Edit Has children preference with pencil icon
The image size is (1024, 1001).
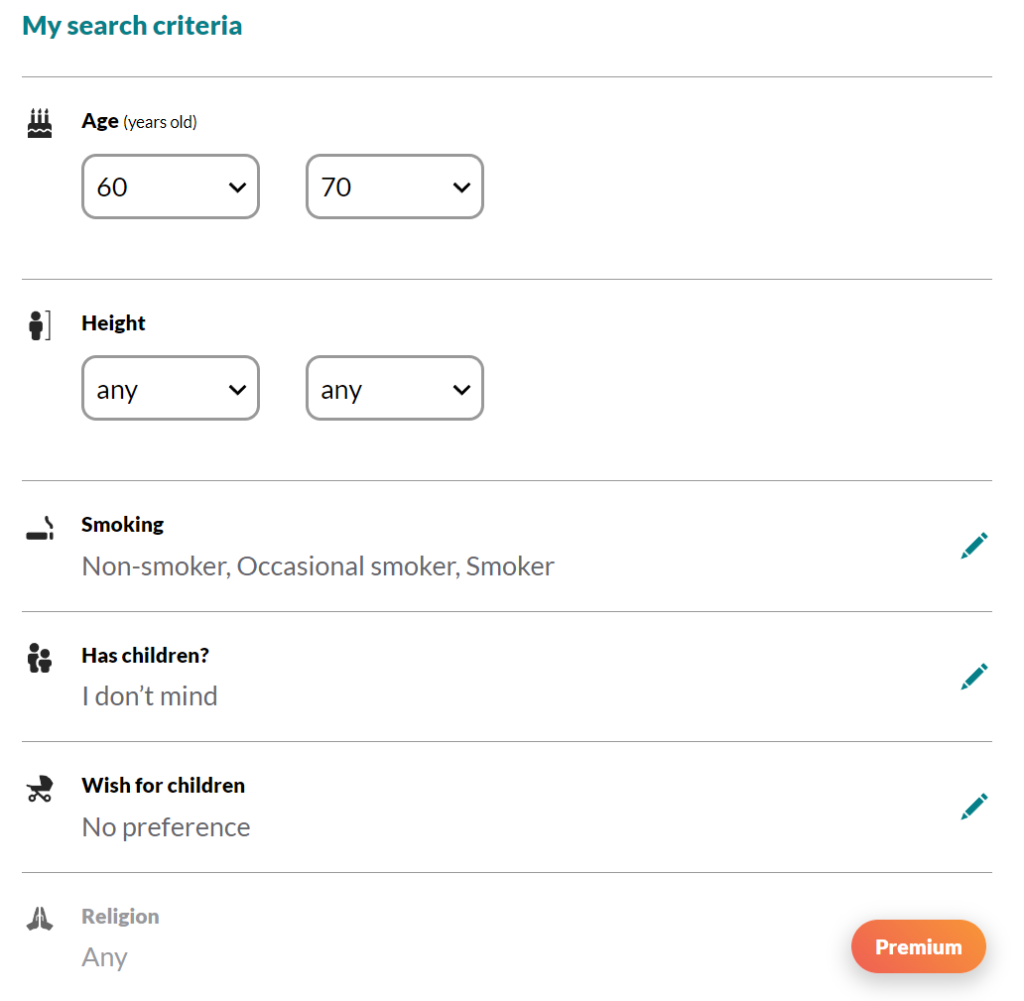[974, 676]
